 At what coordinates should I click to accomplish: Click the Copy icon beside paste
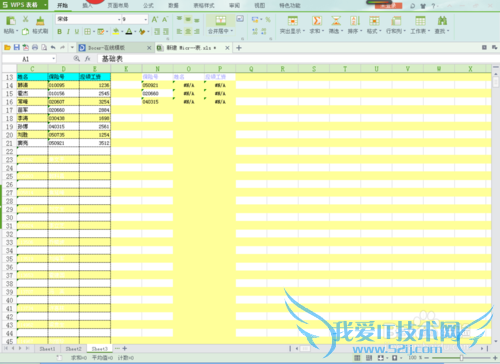coord(25,32)
